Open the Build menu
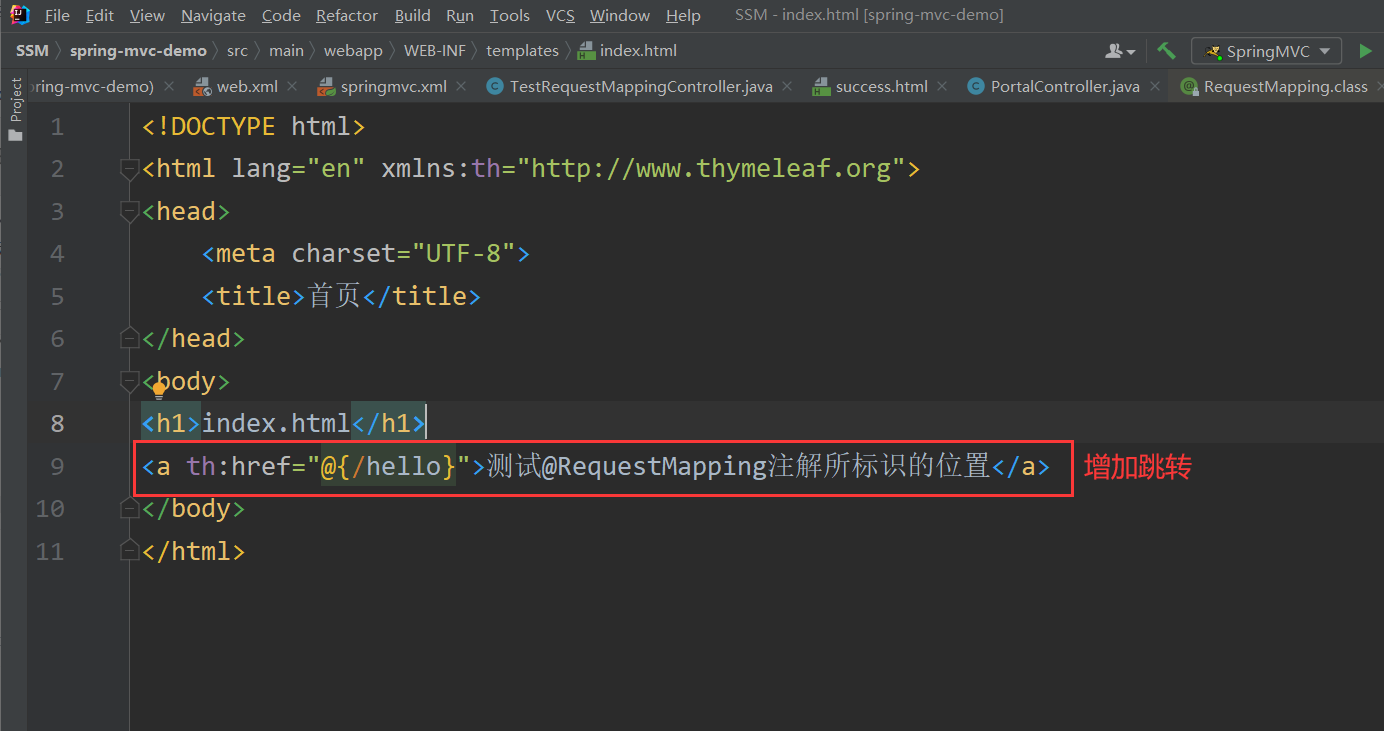1384x731 pixels. pos(413,15)
